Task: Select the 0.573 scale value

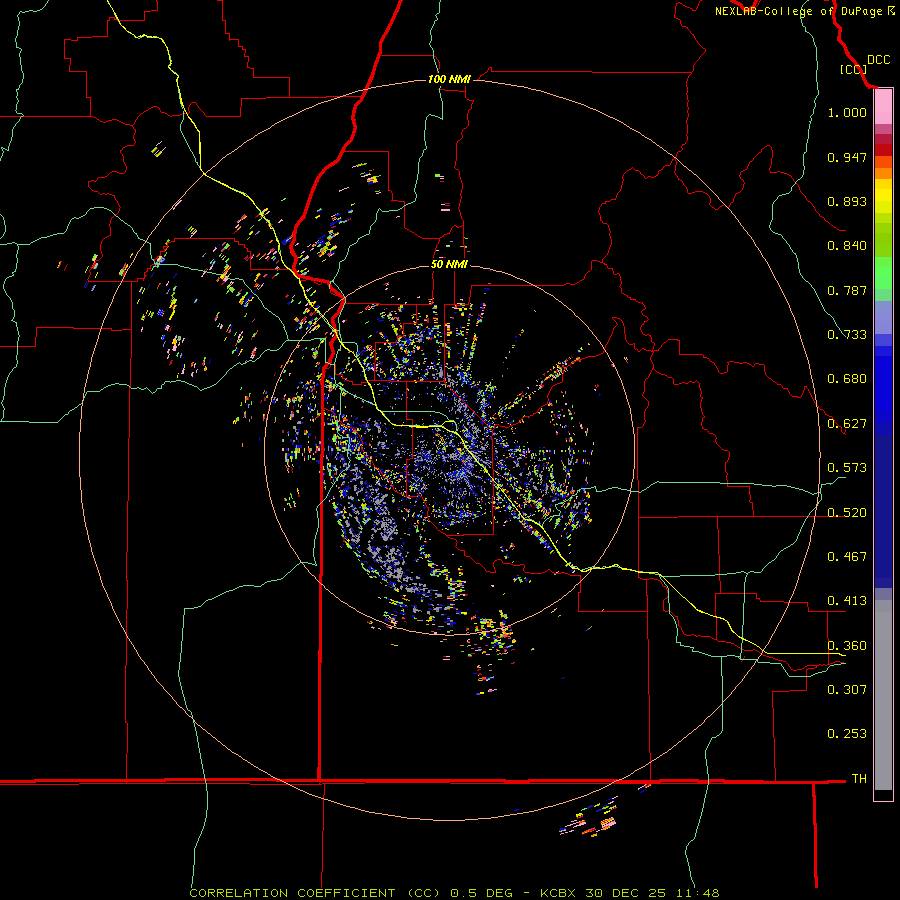Action: tap(847, 468)
